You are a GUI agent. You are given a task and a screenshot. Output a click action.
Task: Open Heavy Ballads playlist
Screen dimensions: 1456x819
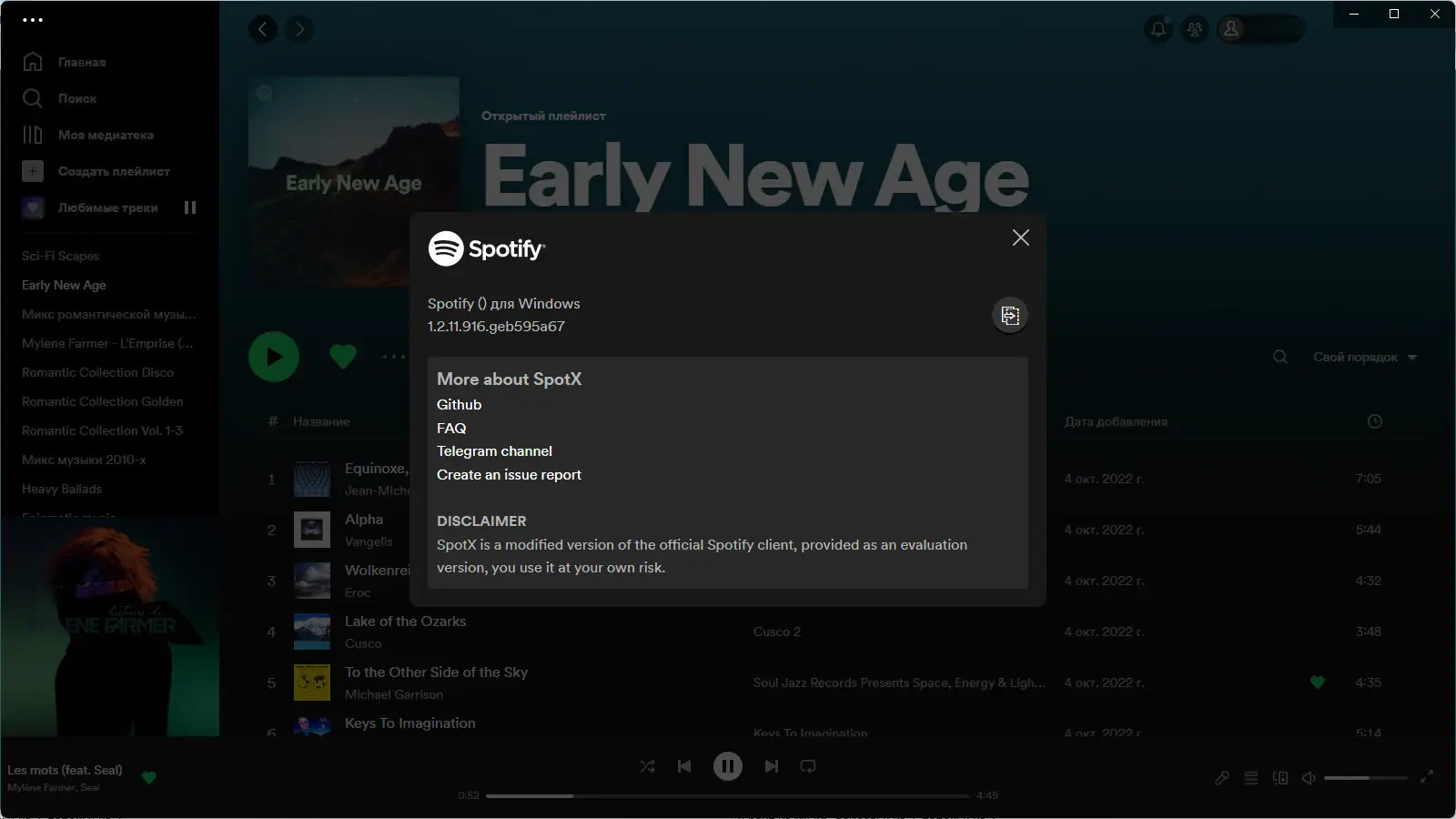[62, 489]
